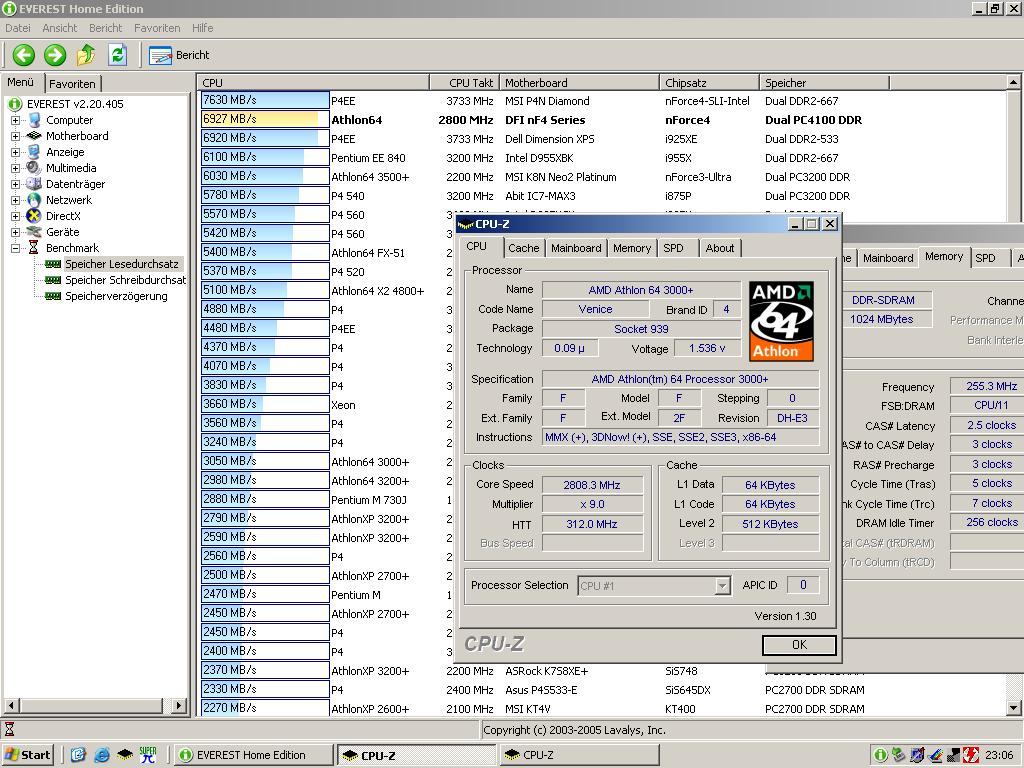Collapse the Benchmark tree node
The height and width of the screenshot is (768, 1024).
[15, 248]
